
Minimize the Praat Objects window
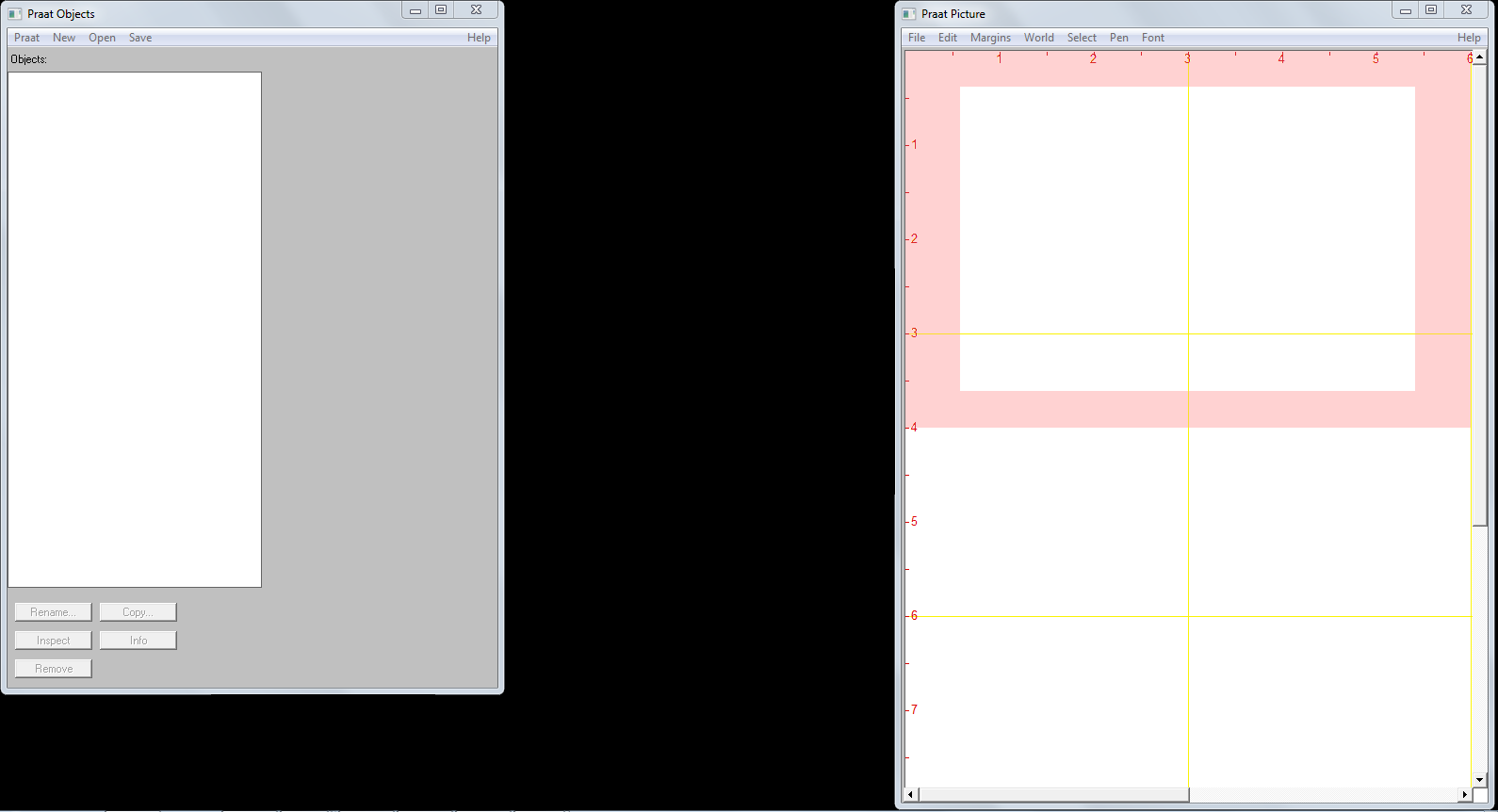[415, 9]
